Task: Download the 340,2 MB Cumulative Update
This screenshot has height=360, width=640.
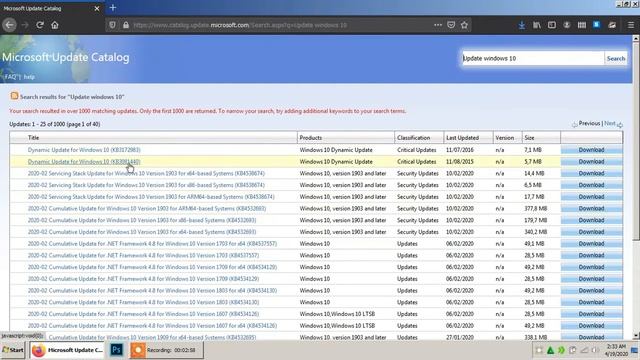Action: coord(591,232)
